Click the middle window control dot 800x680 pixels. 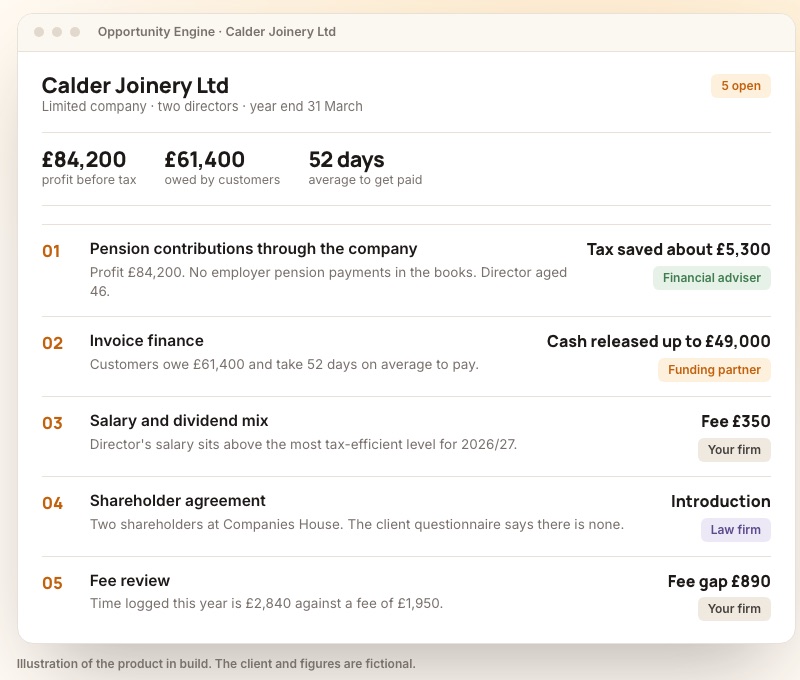[57, 32]
